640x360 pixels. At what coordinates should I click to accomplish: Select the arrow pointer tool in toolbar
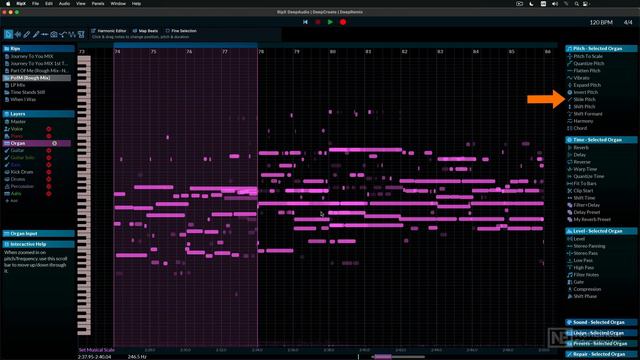[8, 35]
